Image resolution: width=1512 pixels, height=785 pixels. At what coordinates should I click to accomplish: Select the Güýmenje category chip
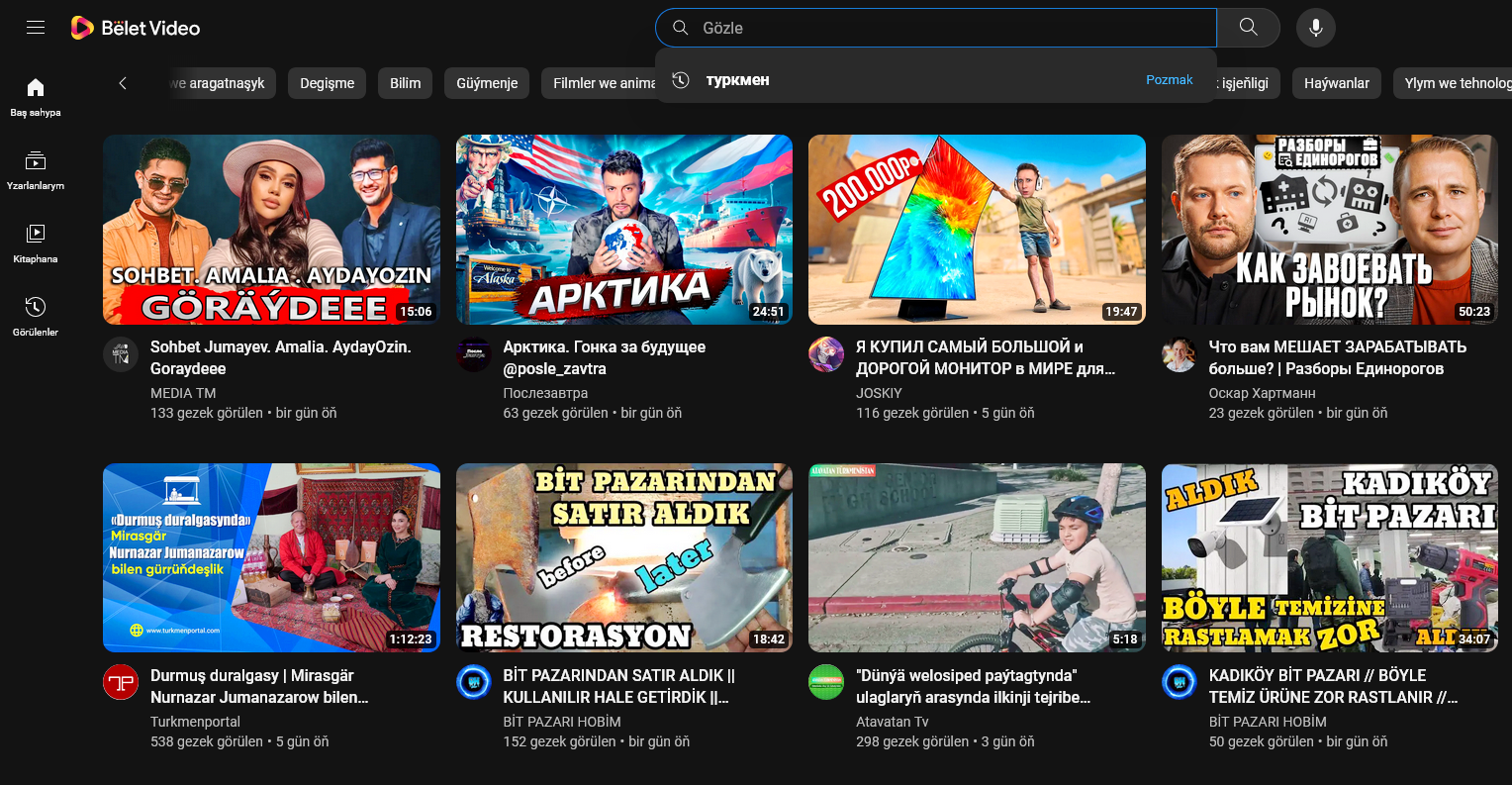[487, 83]
